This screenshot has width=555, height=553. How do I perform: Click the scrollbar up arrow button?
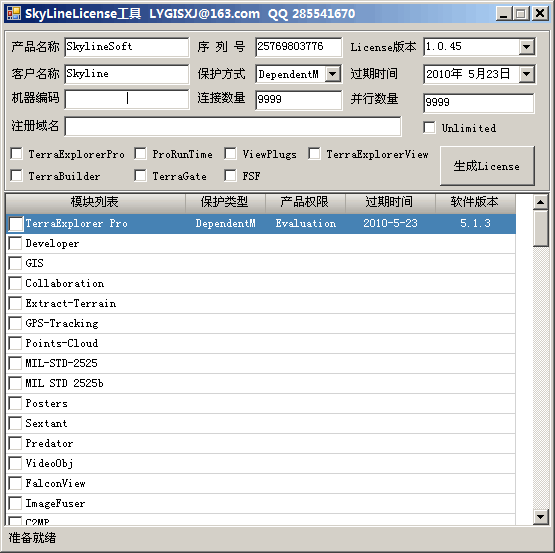coord(540,202)
